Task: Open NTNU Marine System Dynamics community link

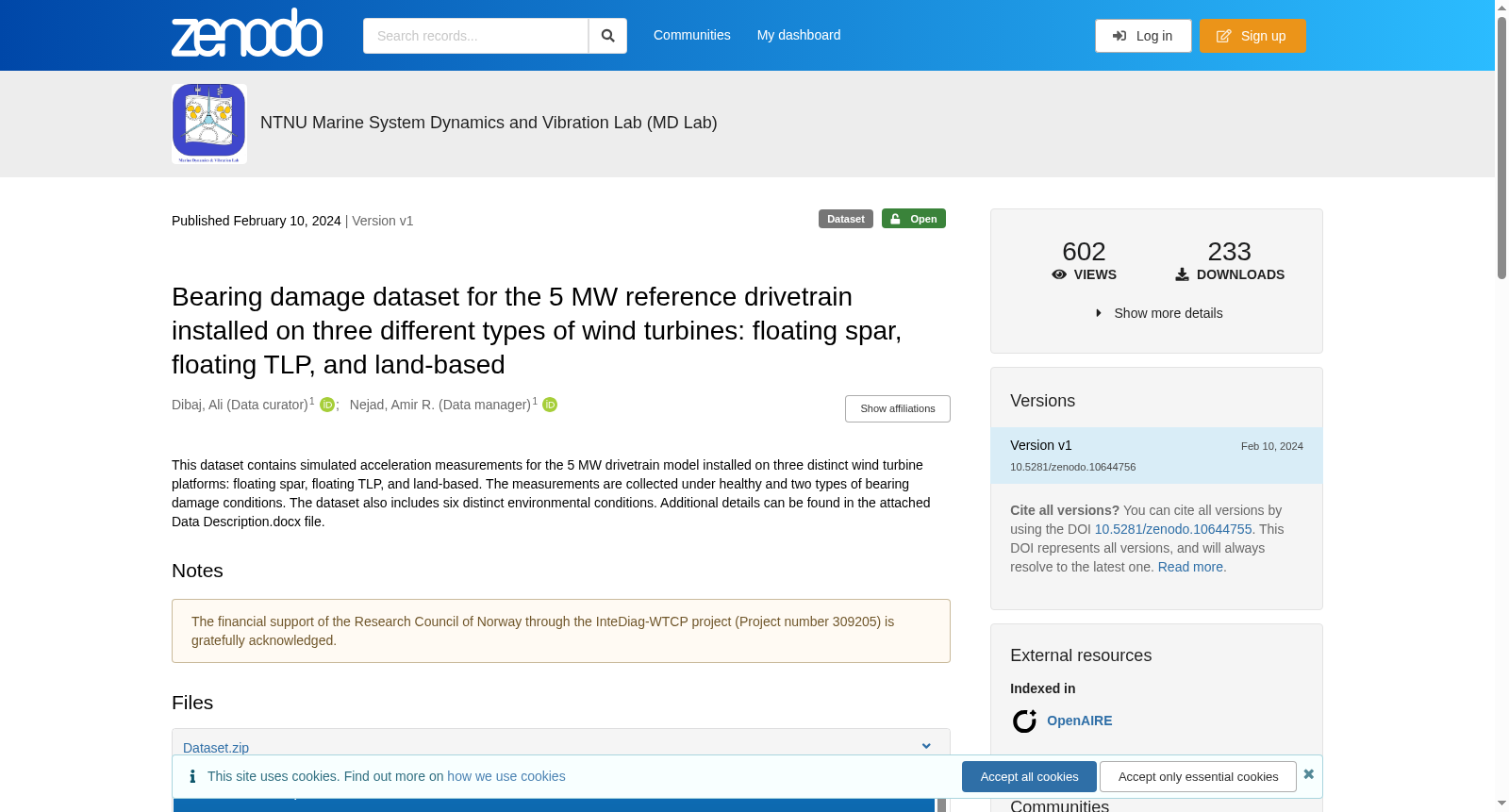Action: coord(489,123)
